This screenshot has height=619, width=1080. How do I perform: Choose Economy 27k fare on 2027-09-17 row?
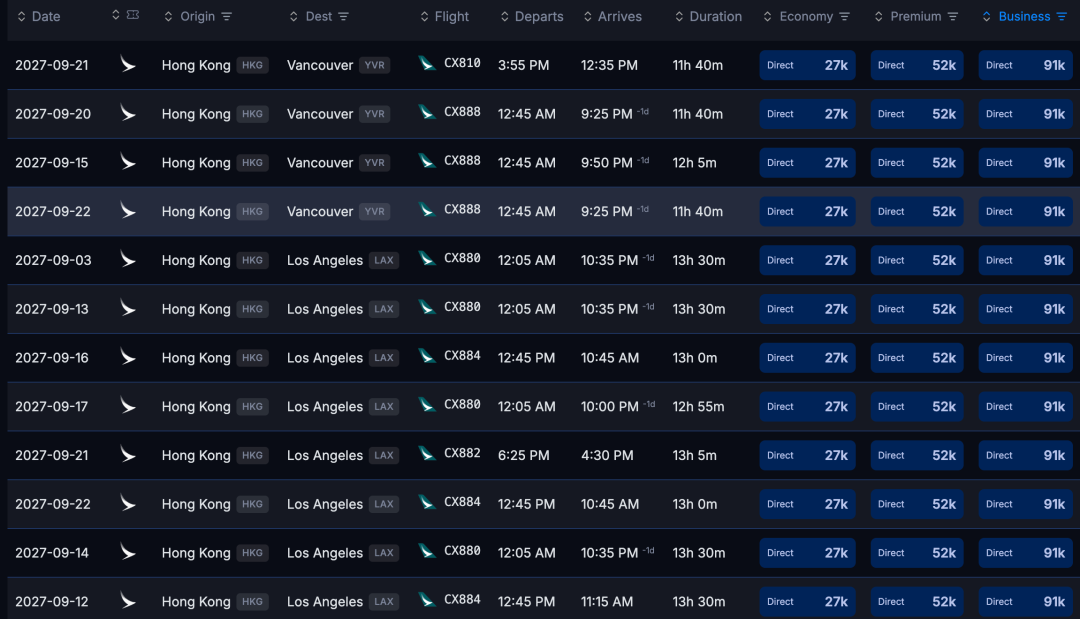click(807, 407)
